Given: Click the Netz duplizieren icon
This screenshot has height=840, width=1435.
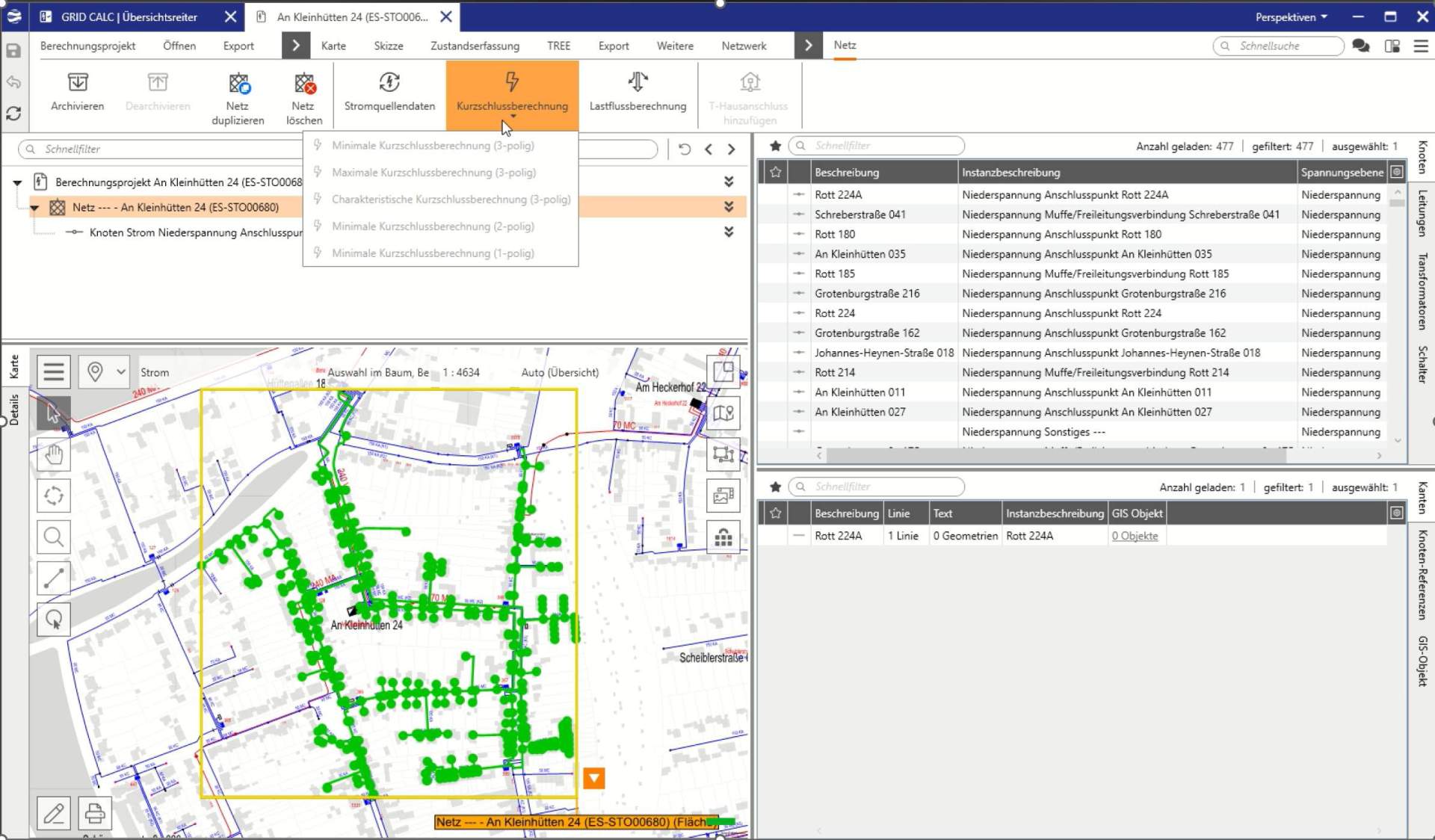Looking at the screenshot, I should click(x=238, y=82).
